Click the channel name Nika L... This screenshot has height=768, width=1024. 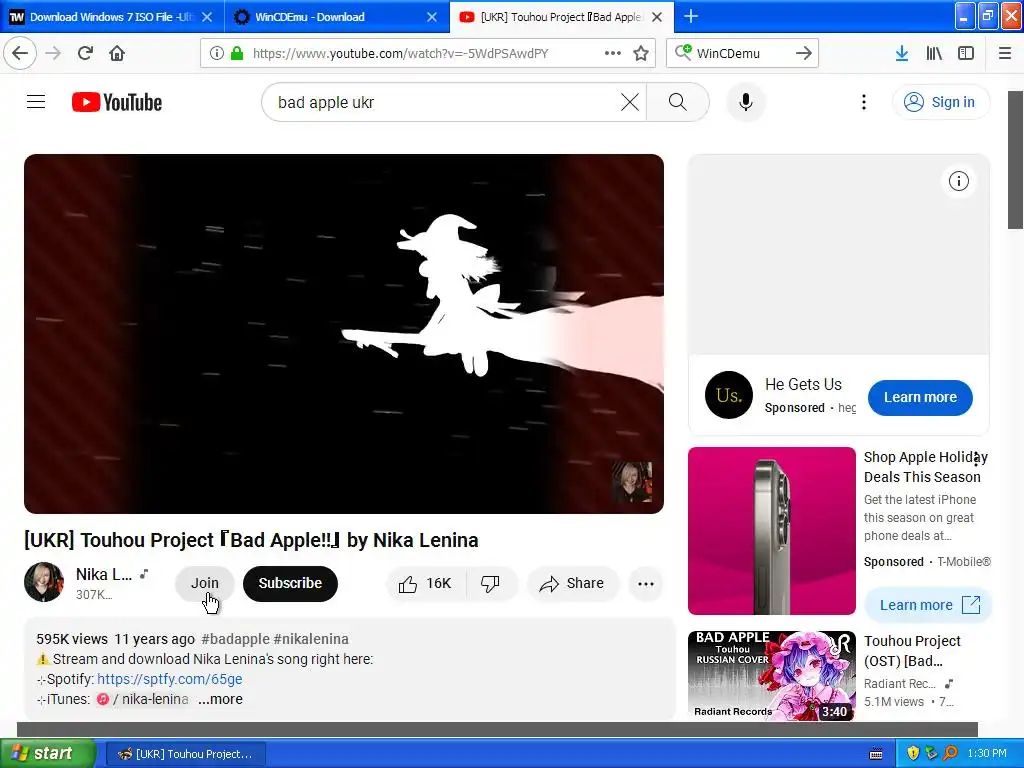click(x=104, y=574)
